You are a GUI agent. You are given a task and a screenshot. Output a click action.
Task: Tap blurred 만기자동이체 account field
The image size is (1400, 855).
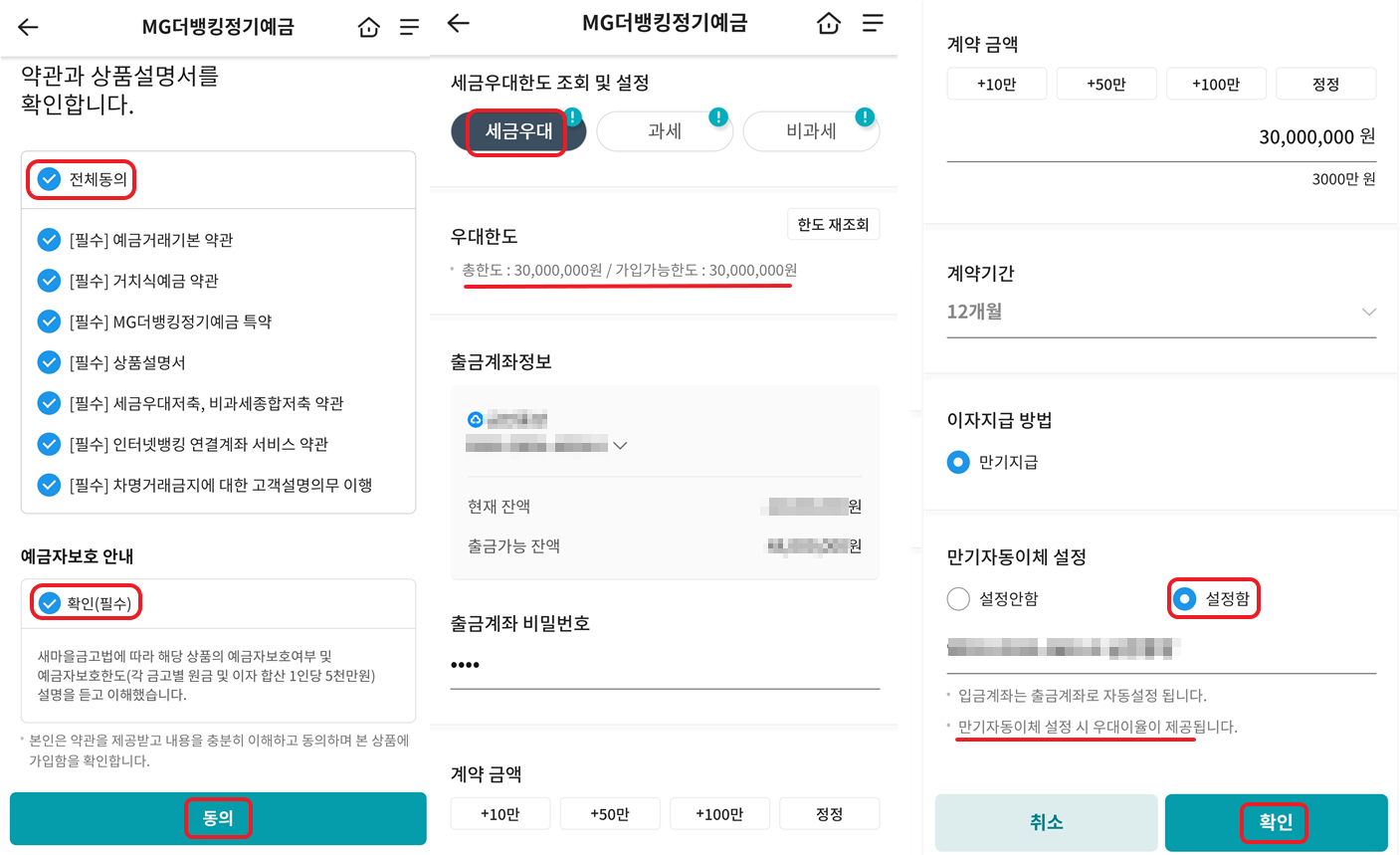click(1161, 649)
